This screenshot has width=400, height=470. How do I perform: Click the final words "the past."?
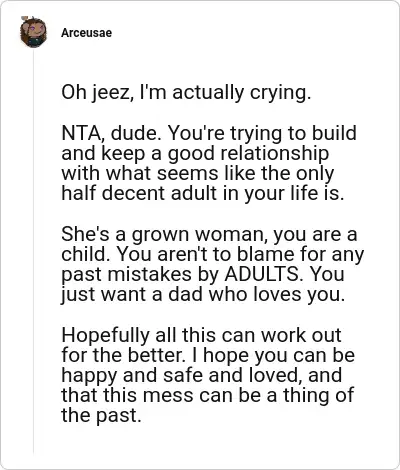[101, 416]
